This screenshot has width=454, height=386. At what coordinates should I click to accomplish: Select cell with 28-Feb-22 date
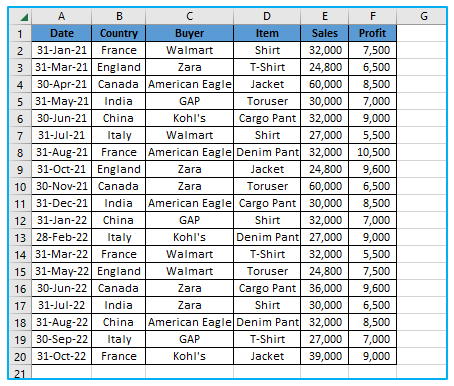click(62, 237)
